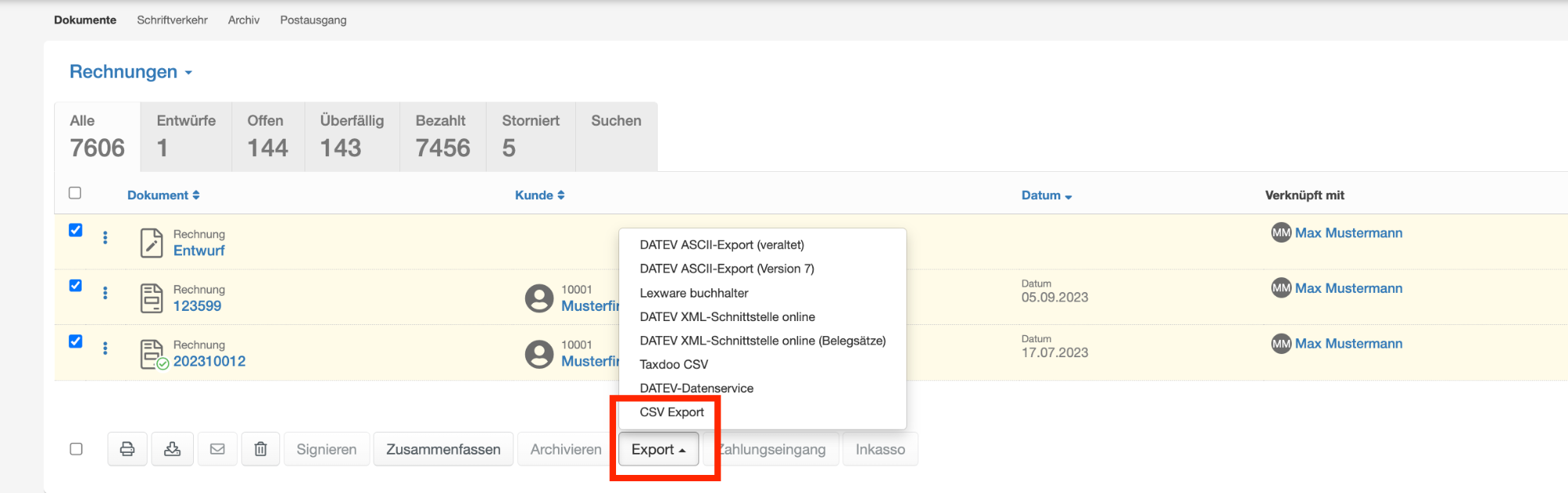The image size is (1568, 493).
Task: Open the Schriftverkehr navigation item
Action: pyautogui.click(x=172, y=20)
